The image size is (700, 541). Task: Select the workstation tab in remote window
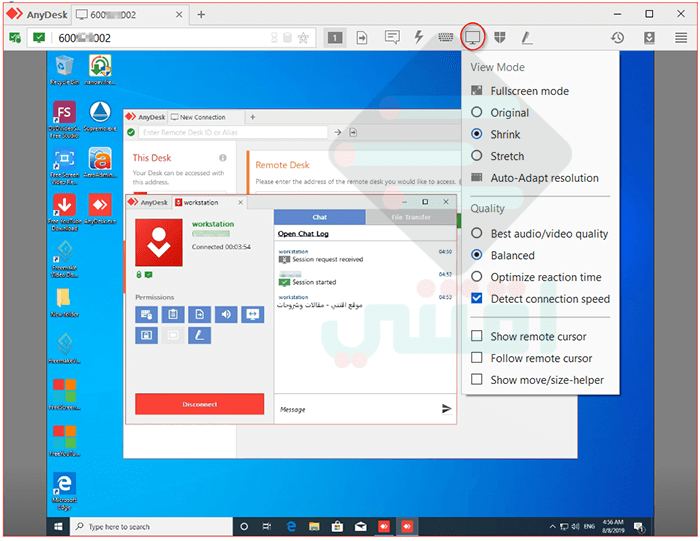(209, 202)
